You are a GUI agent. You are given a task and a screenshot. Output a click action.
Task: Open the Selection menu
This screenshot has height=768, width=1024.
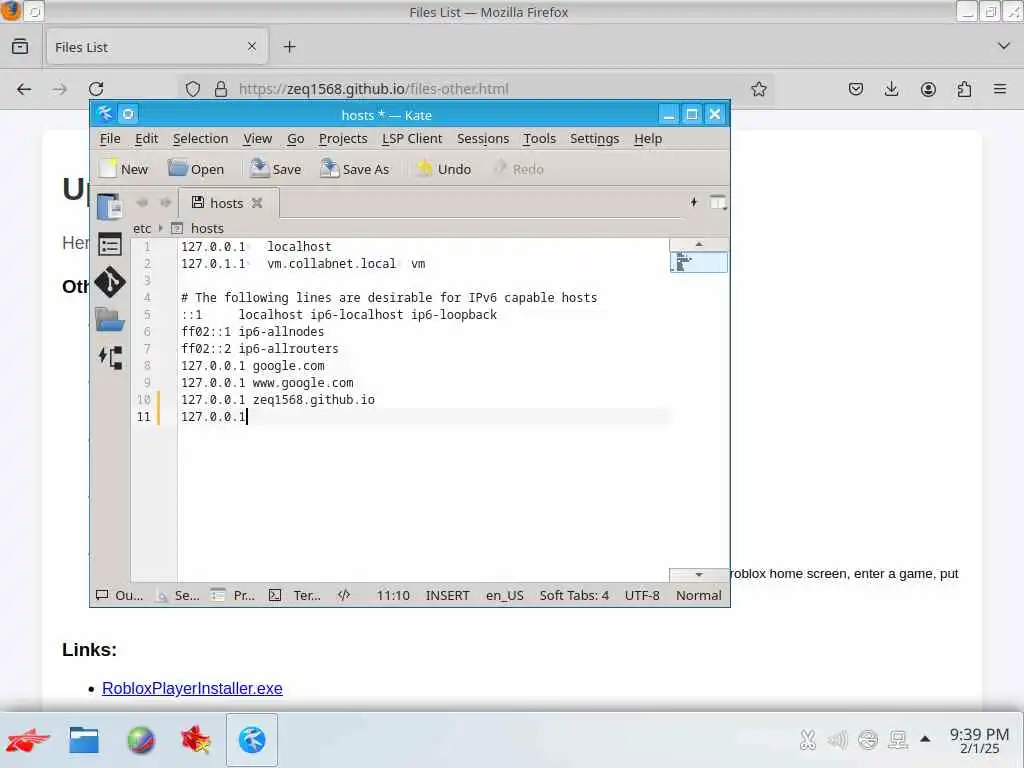click(200, 138)
